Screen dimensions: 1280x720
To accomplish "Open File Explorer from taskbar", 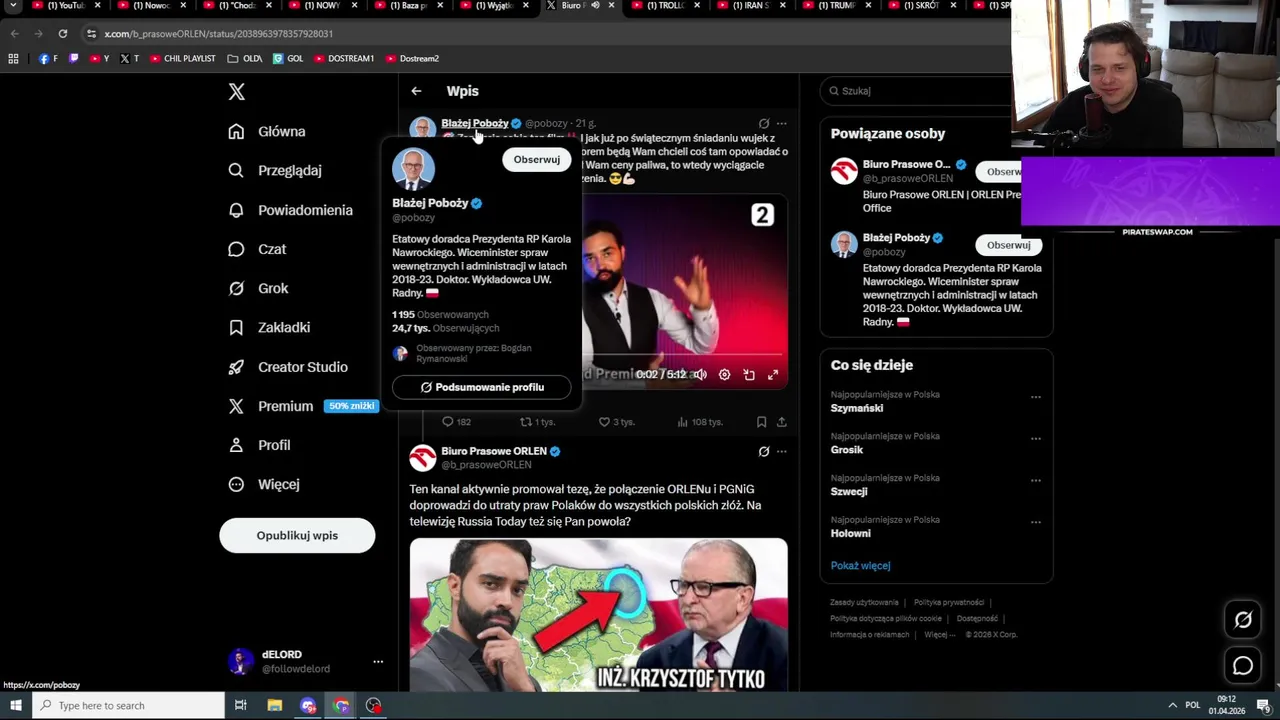I will (275, 705).
